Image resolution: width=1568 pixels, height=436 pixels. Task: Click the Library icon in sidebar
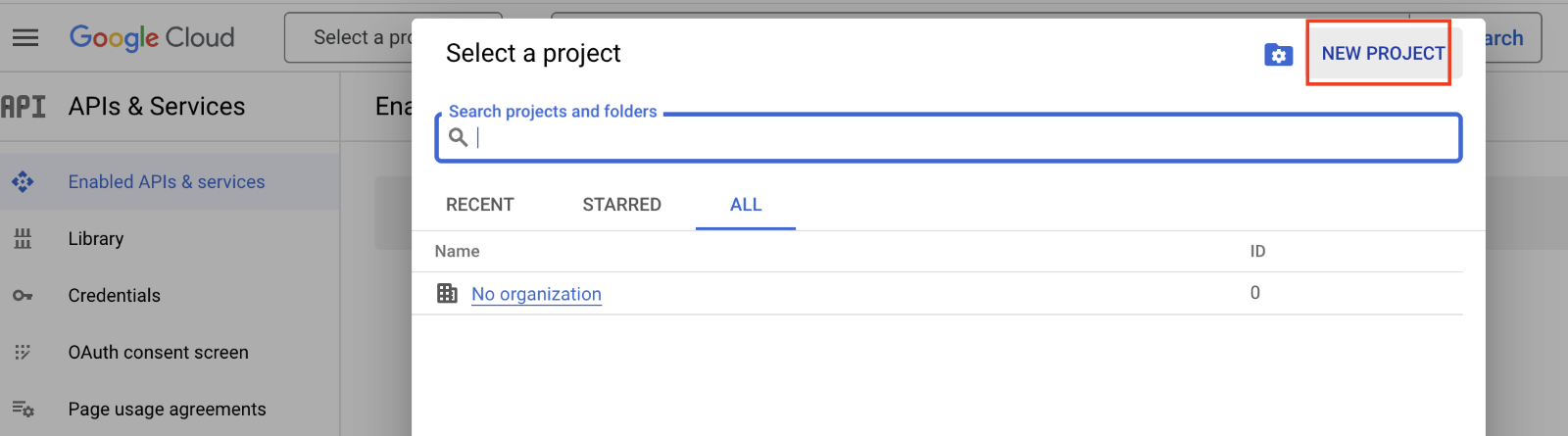click(23, 238)
